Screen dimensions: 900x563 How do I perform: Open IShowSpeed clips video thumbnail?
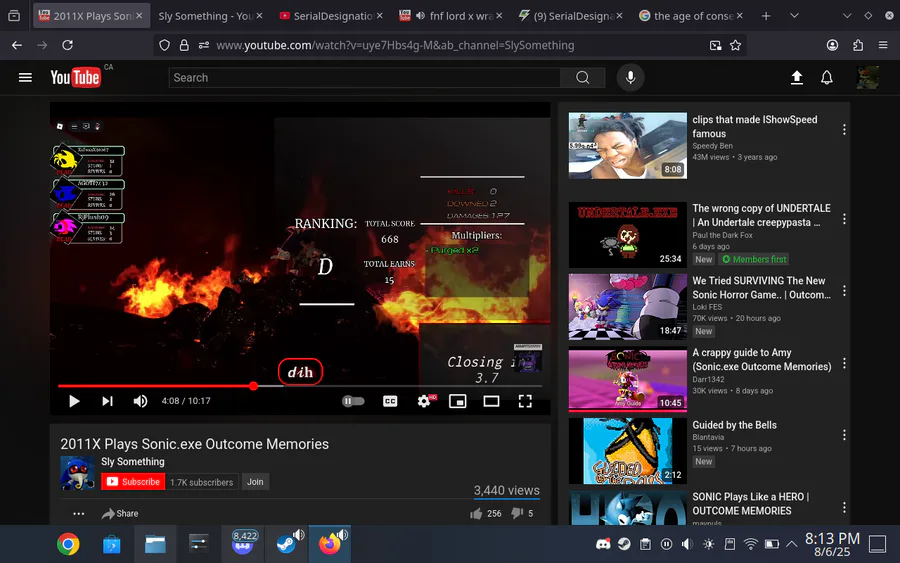point(627,145)
